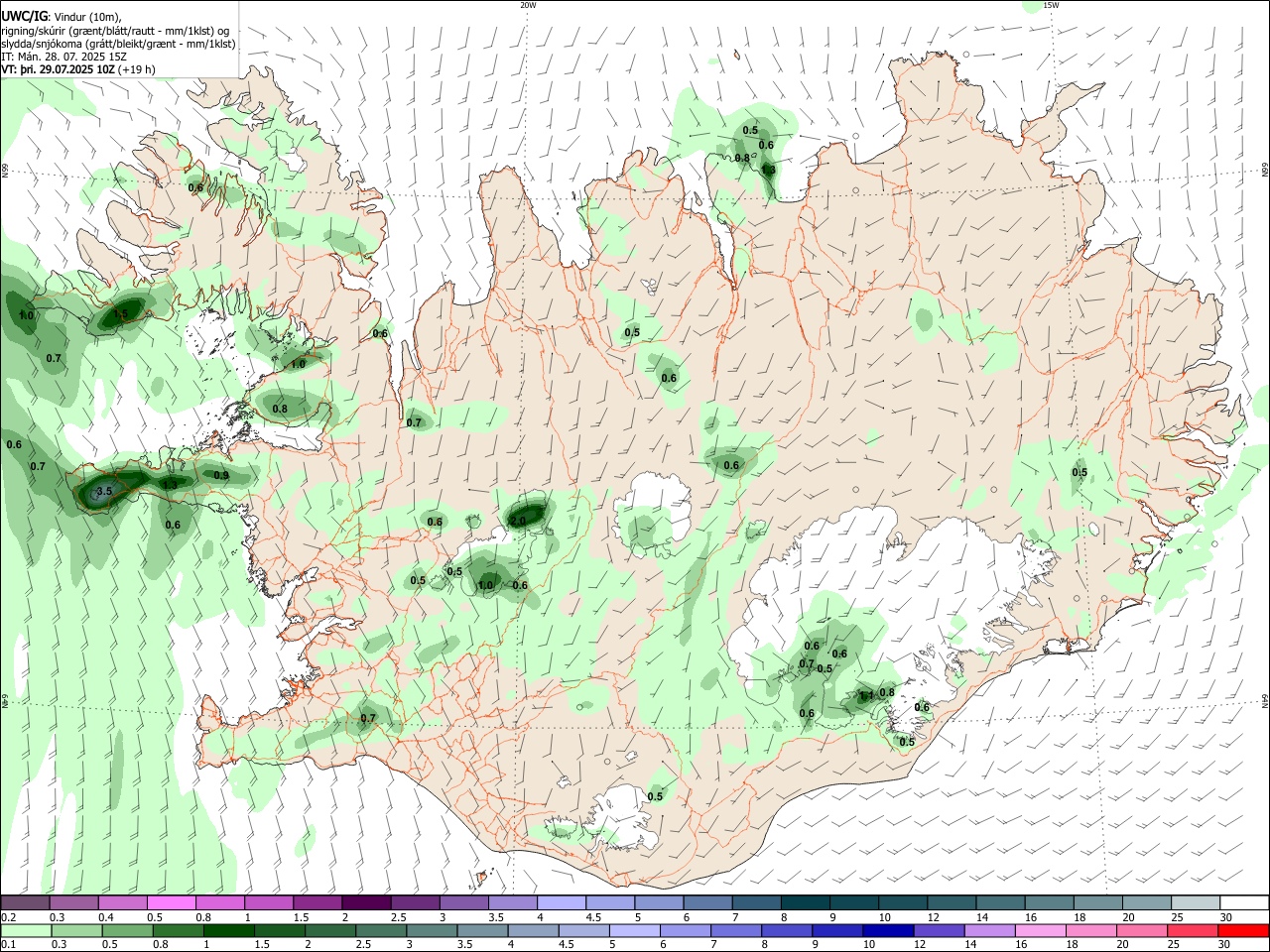The width and height of the screenshot is (1270, 952).
Task: Pick upper legend swatch between 1.5 and 2
Action: click(317, 903)
